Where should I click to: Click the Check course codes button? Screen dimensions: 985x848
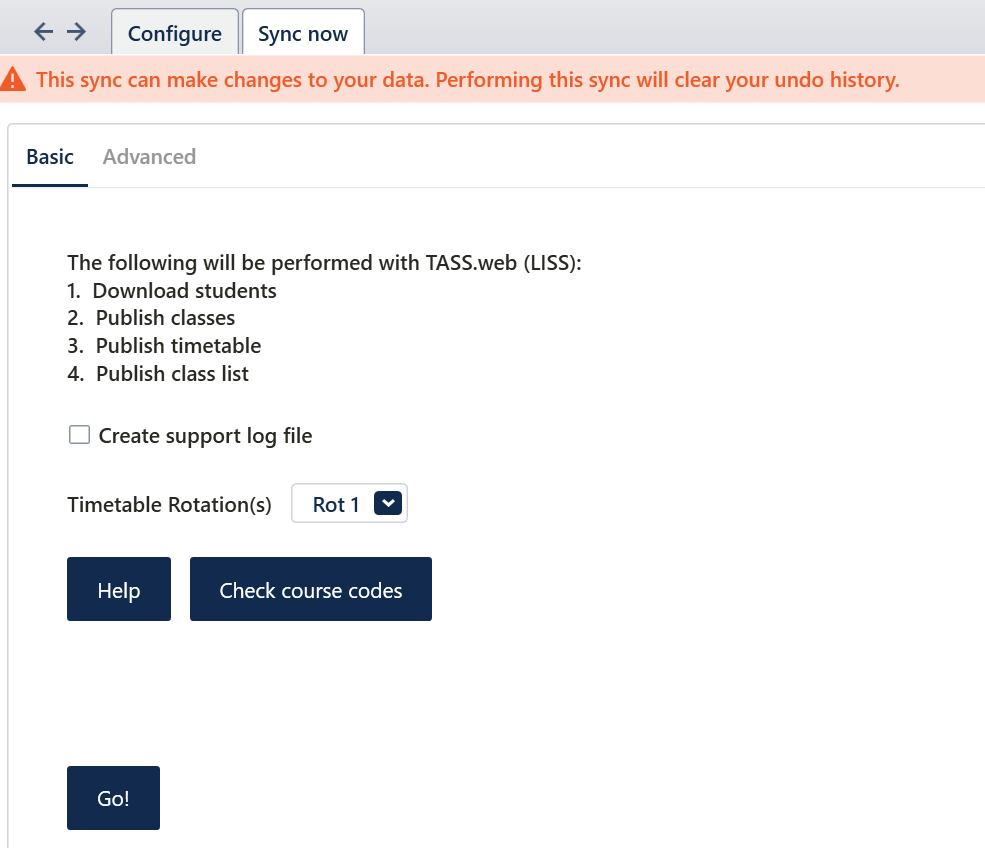click(311, 590)
